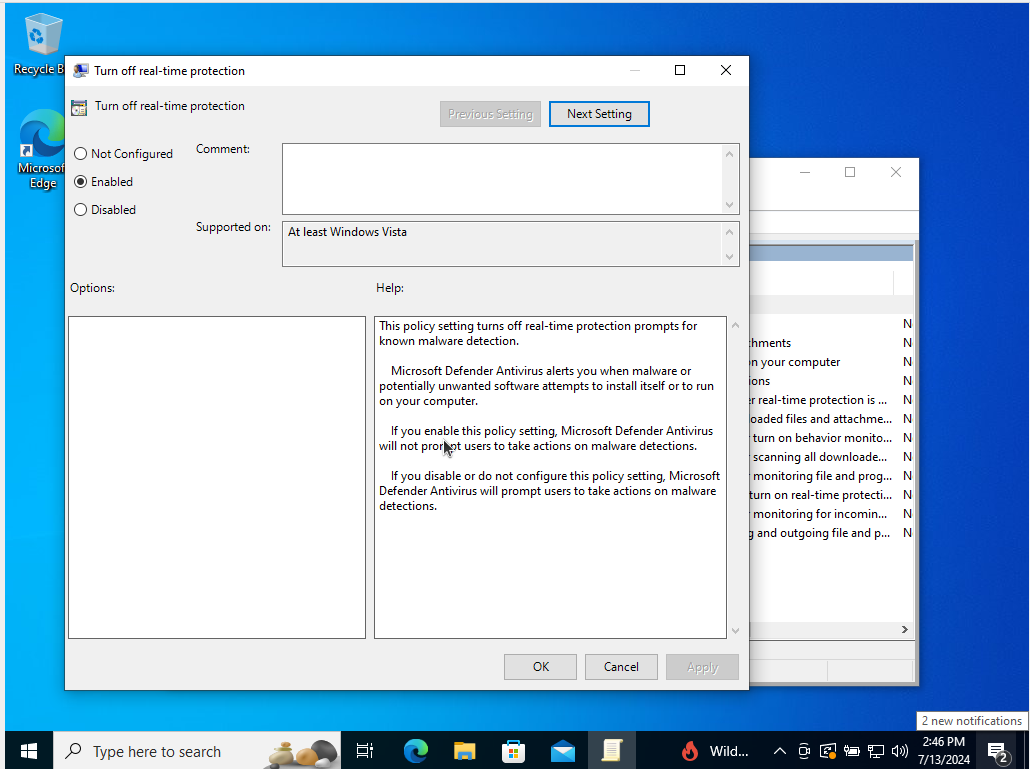Show hidden system tray icons
This screenshot has width=1030, height=769.
coord(779,751)
